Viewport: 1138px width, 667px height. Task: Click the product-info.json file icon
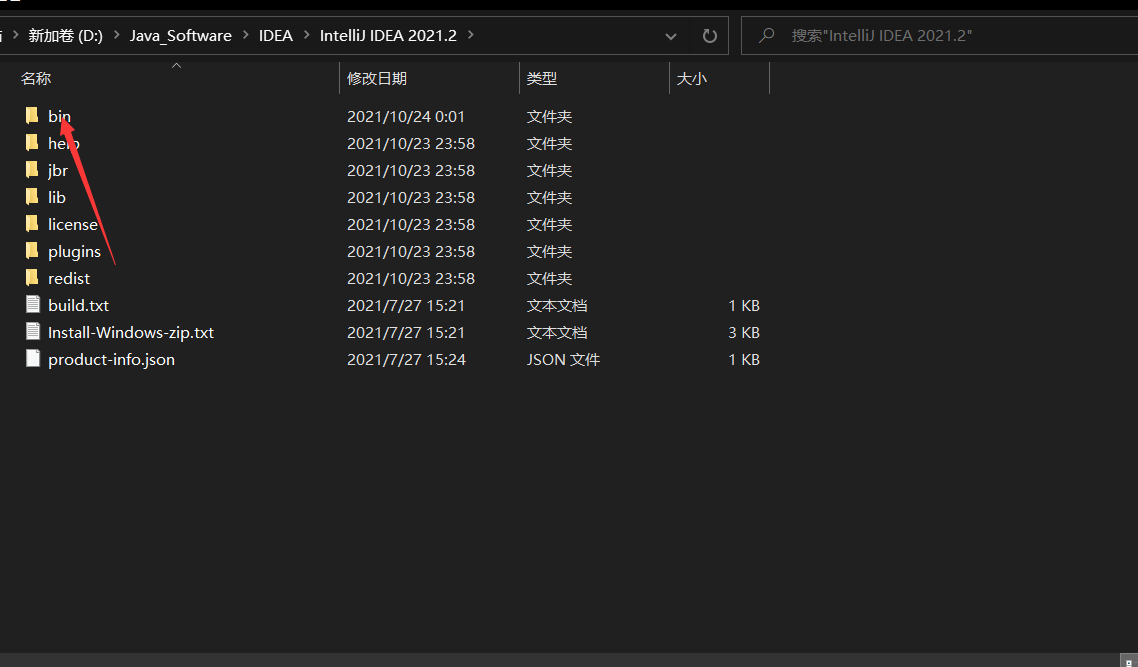32,359
